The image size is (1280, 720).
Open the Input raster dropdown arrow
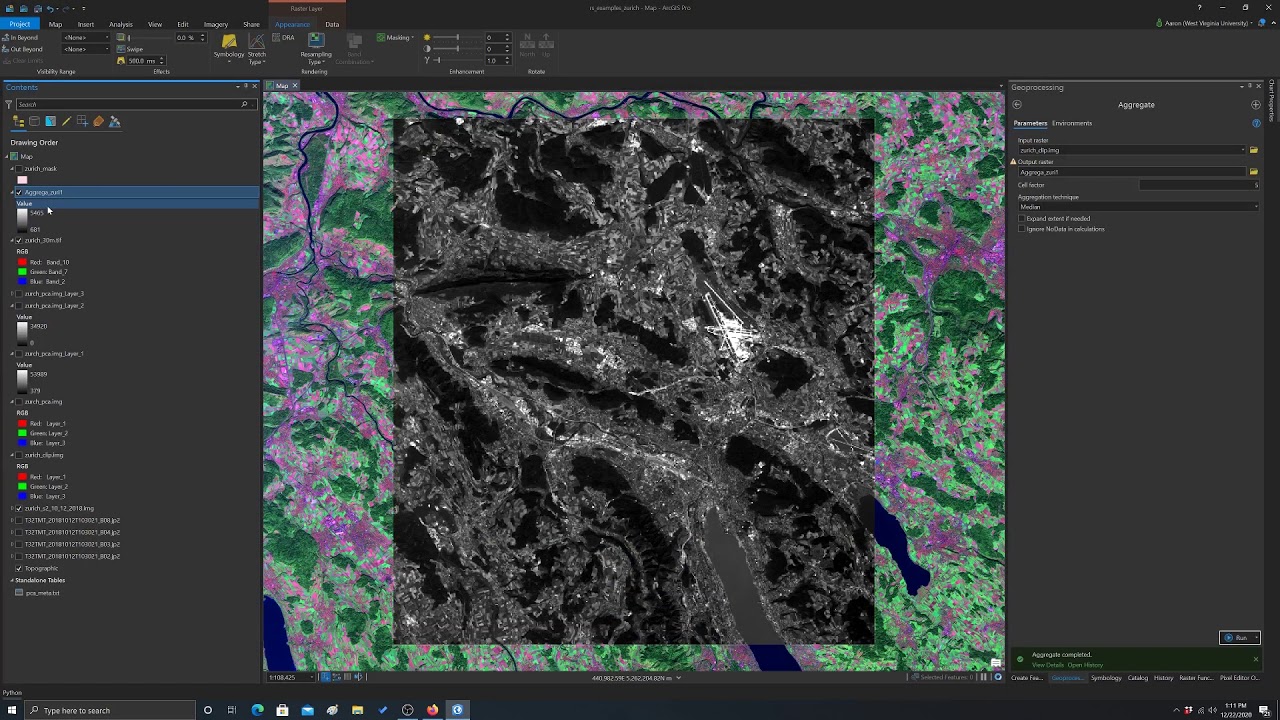click(x=1243, y=150)
